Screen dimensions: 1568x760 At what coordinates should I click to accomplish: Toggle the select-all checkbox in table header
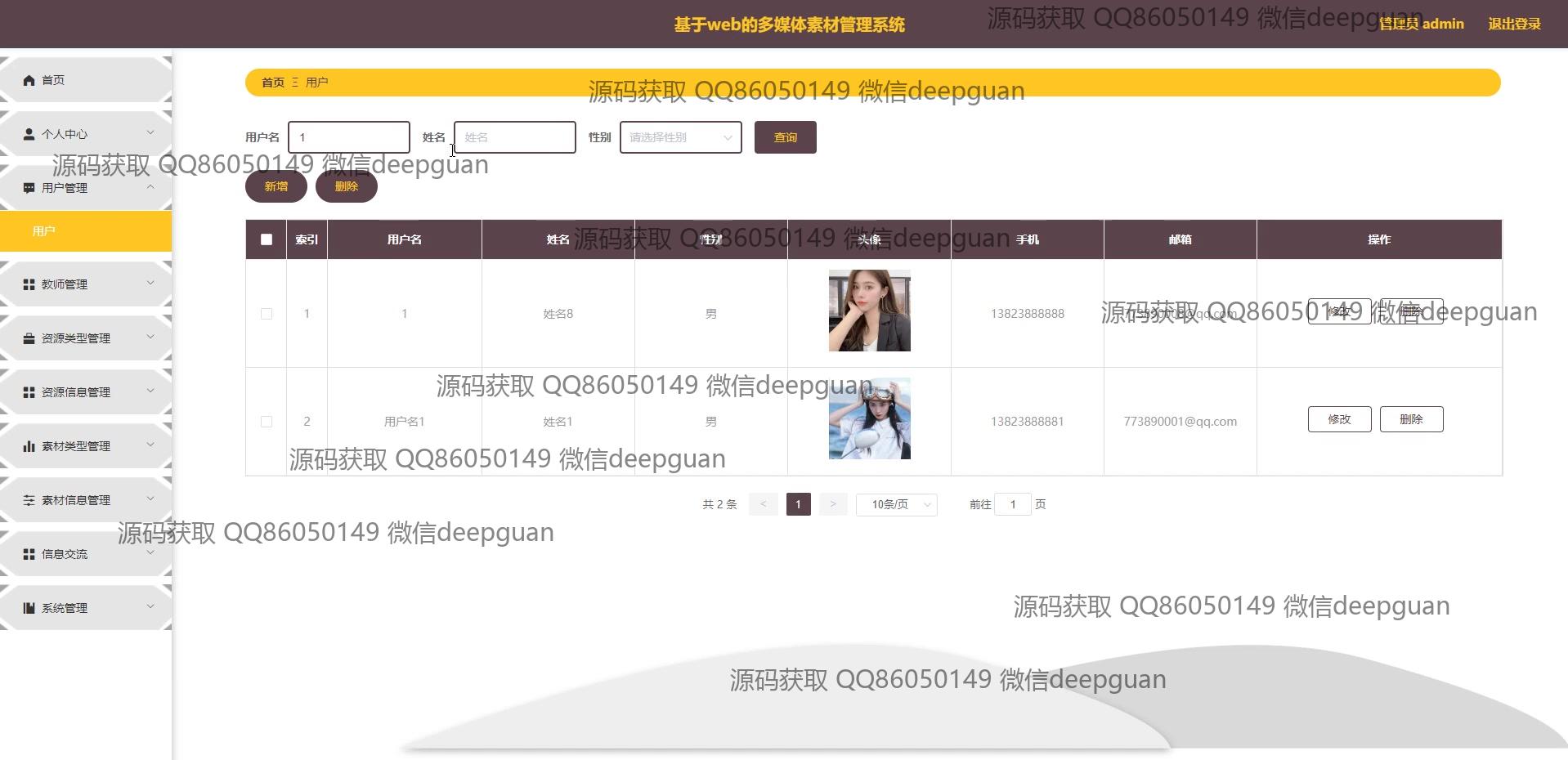point(267,239)
